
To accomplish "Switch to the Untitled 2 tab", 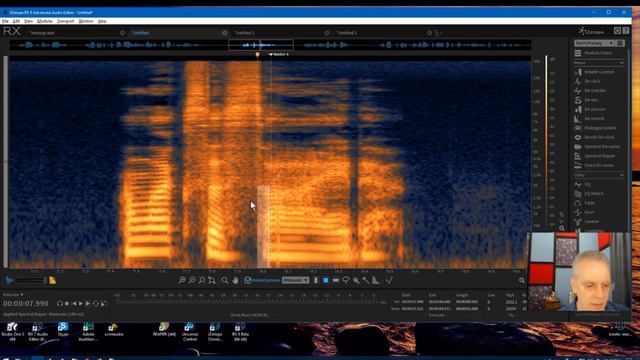I will 244,33.
